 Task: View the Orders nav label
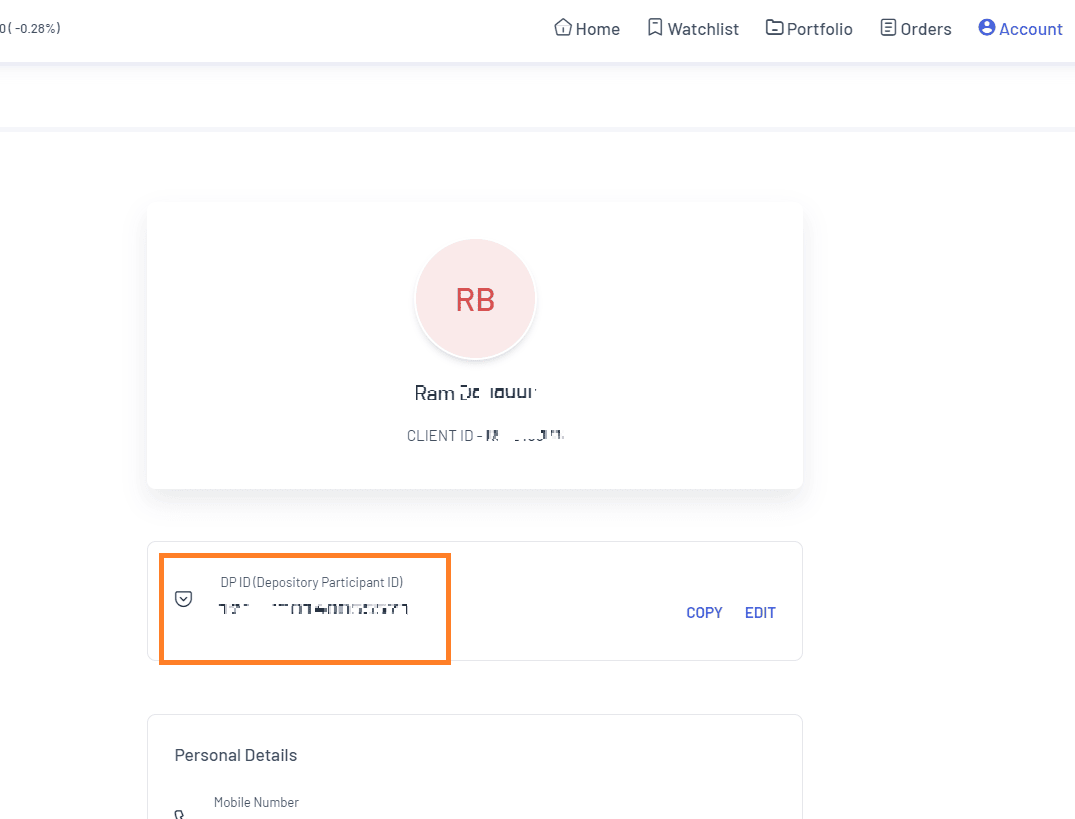(926, 29)
